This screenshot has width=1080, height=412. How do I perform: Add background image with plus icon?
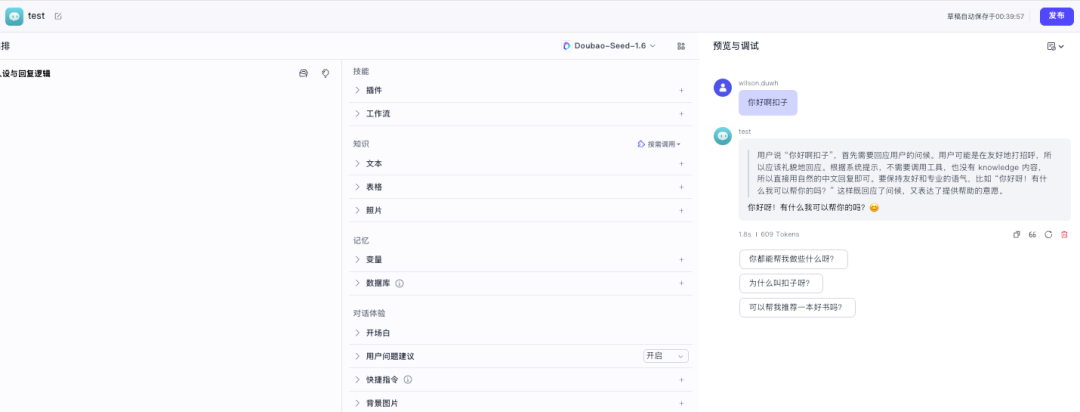(681, 403)
